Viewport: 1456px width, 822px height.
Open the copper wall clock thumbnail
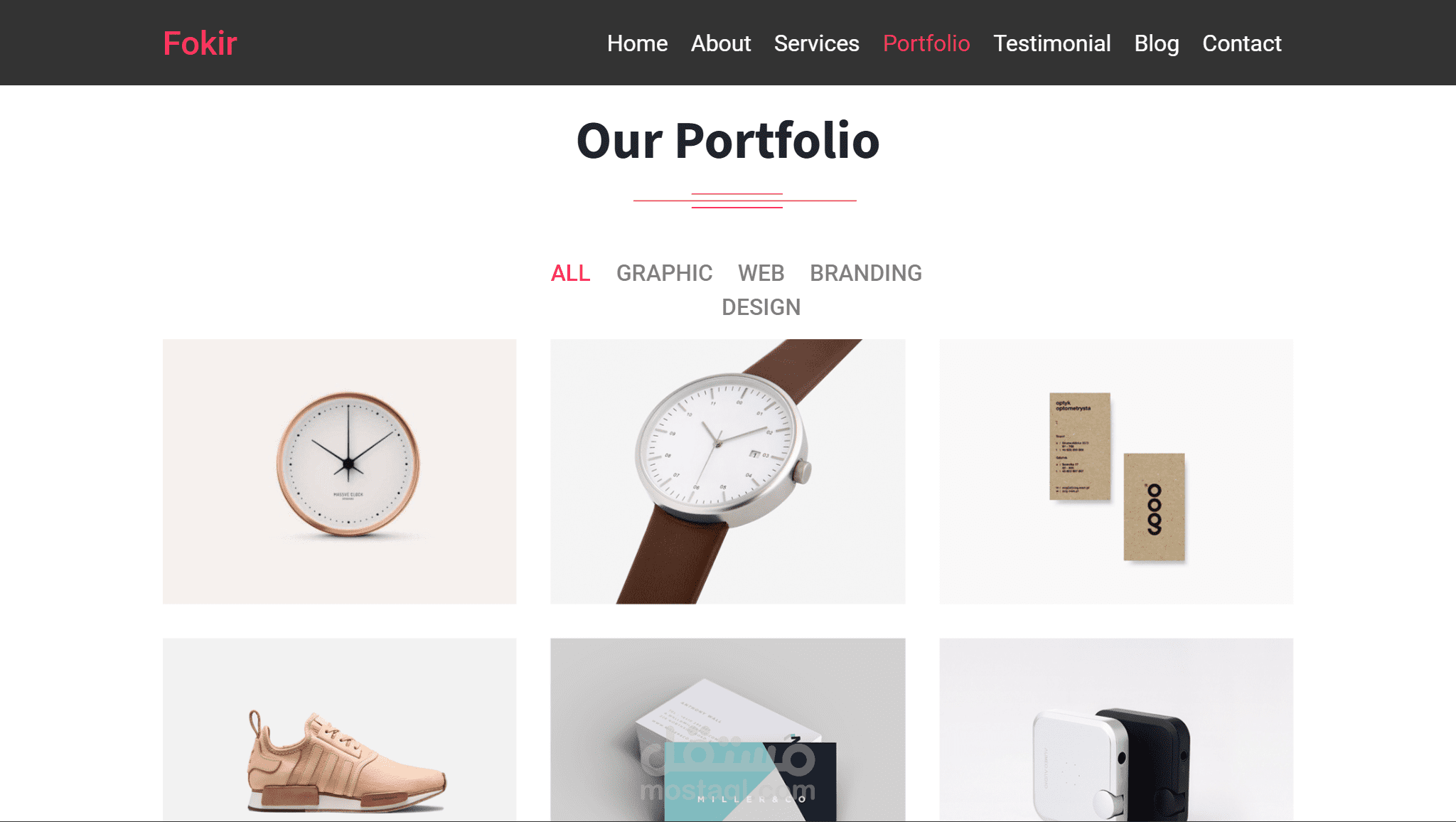point(340,471)
